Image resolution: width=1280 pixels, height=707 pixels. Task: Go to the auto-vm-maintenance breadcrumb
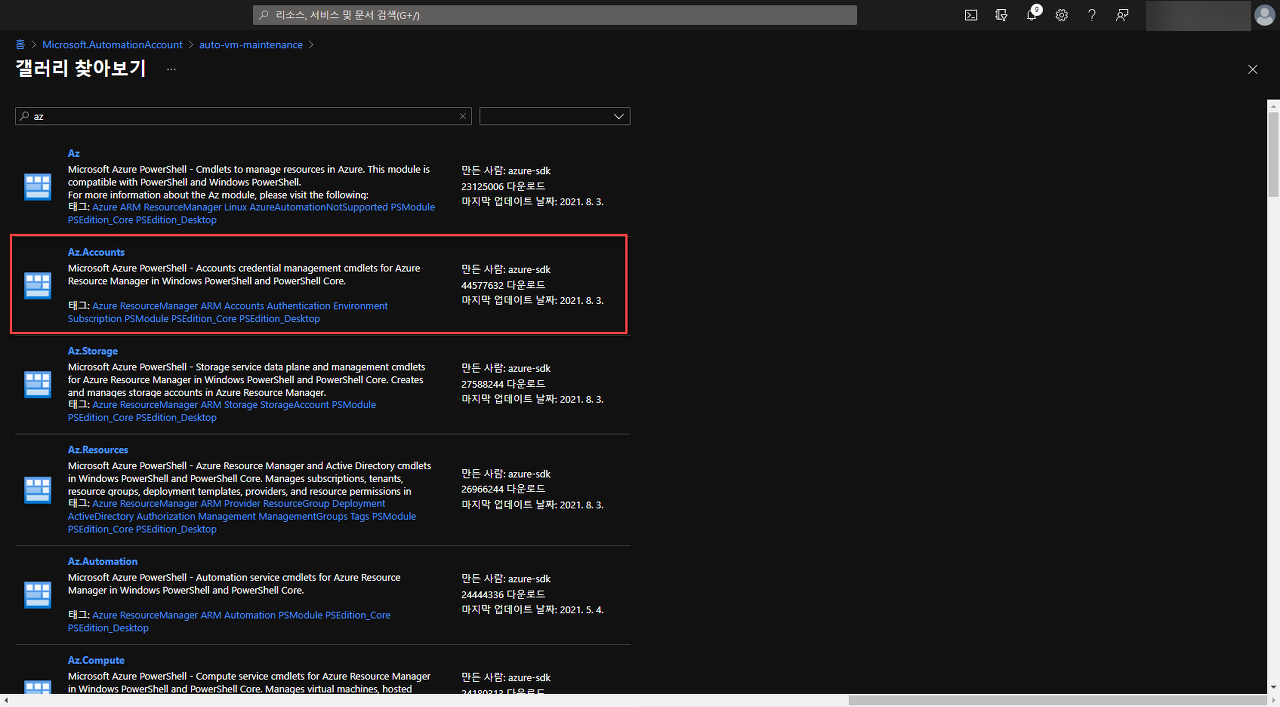[251, 45]
